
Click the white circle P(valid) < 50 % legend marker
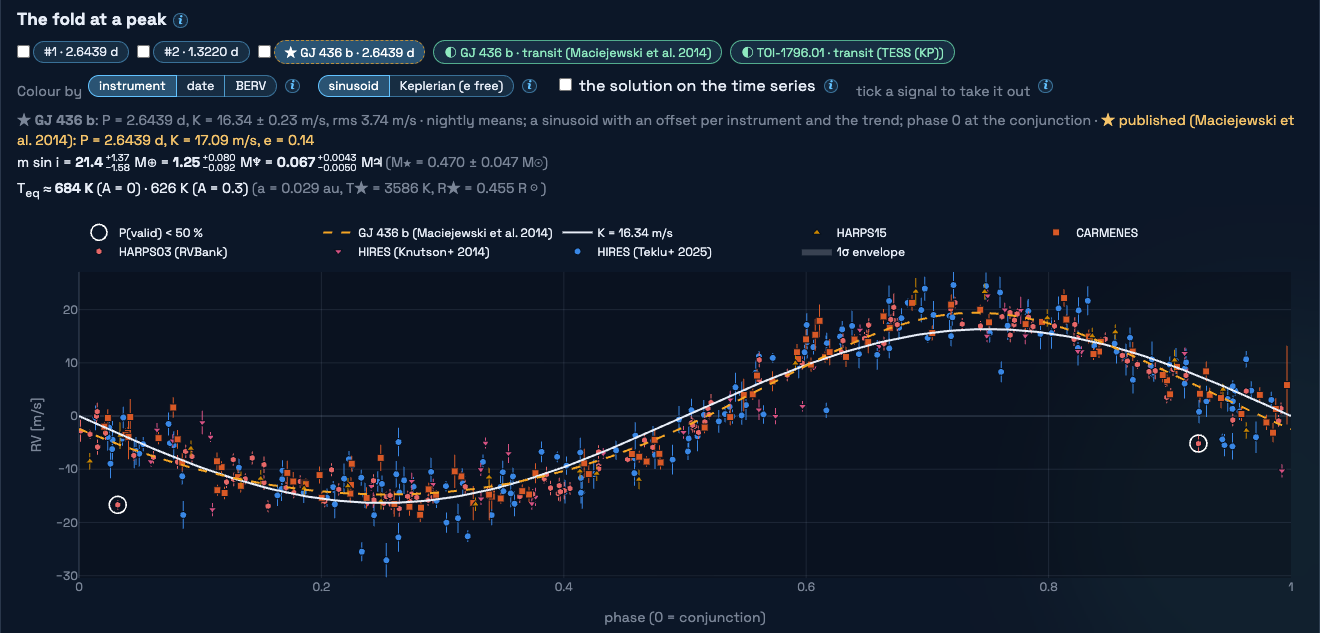pyautogui.click(x=99, y=233)
